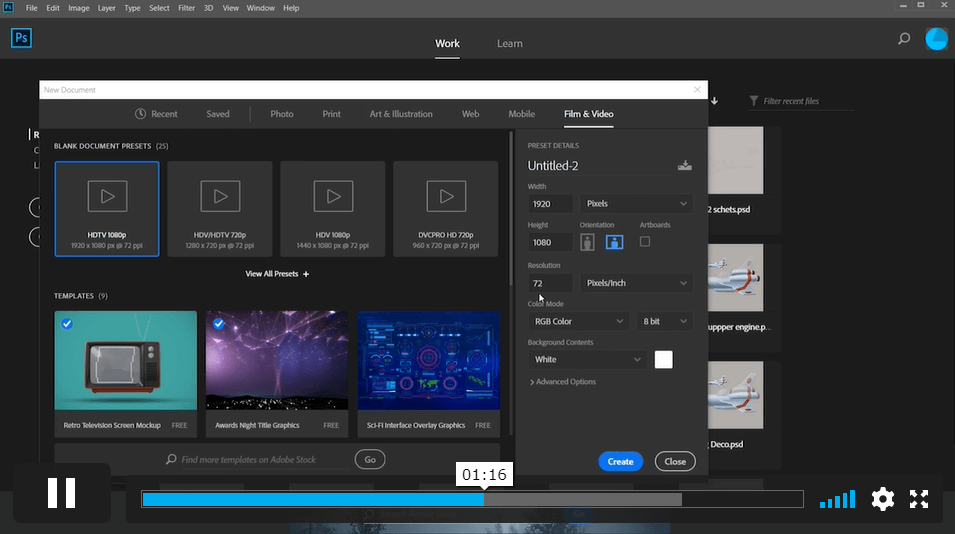Click View All Presets link
The width and height of the screenshot is (955, 534).
point(272,274)
